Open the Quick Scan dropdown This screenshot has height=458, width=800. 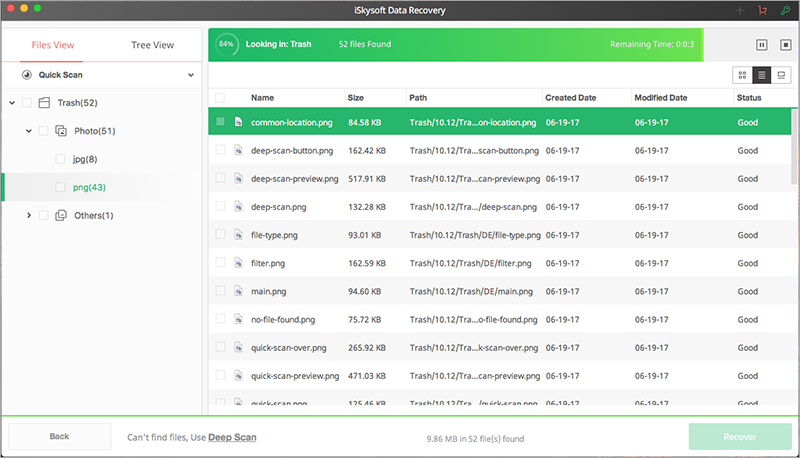coord(190,75)
